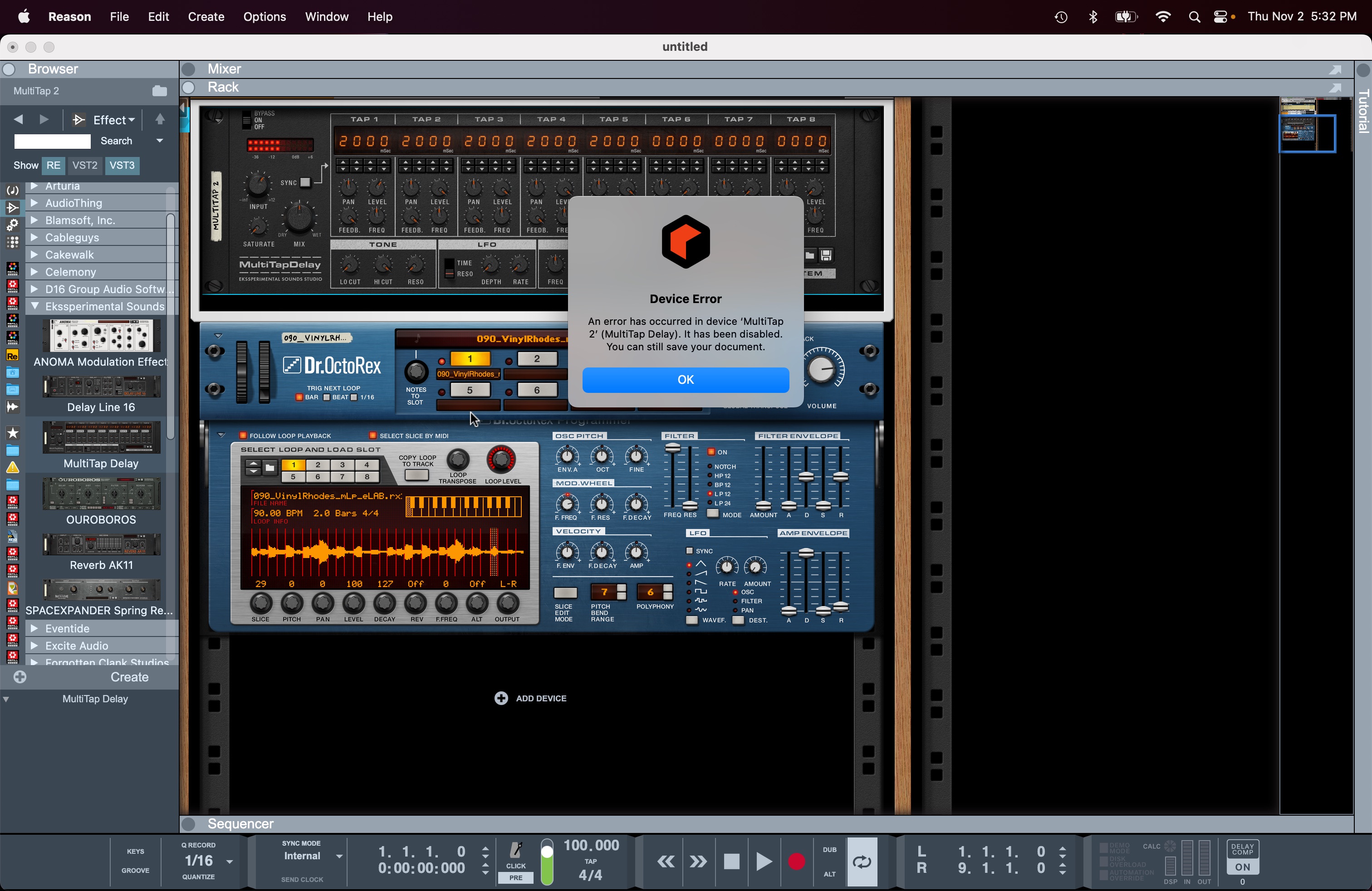Viewport: 1372px width, 891px height.
Task: Click the GROOVE button
Action: pyautogui.click(x=136, y=870)
